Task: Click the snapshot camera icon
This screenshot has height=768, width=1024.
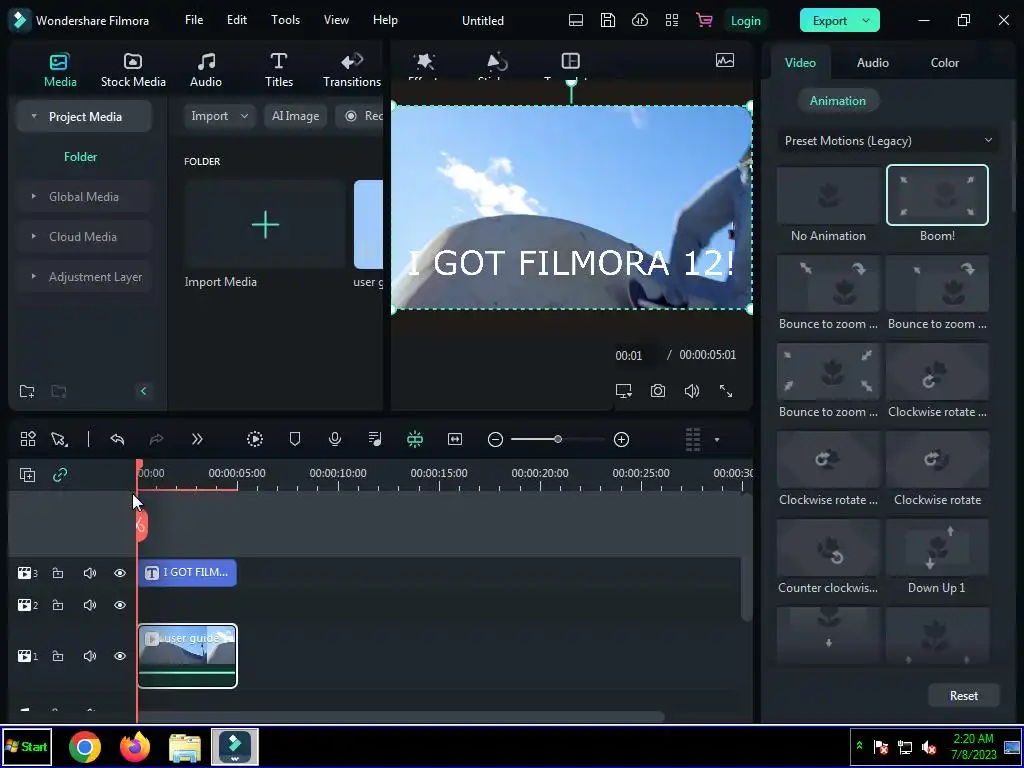Action: [658, 391]
